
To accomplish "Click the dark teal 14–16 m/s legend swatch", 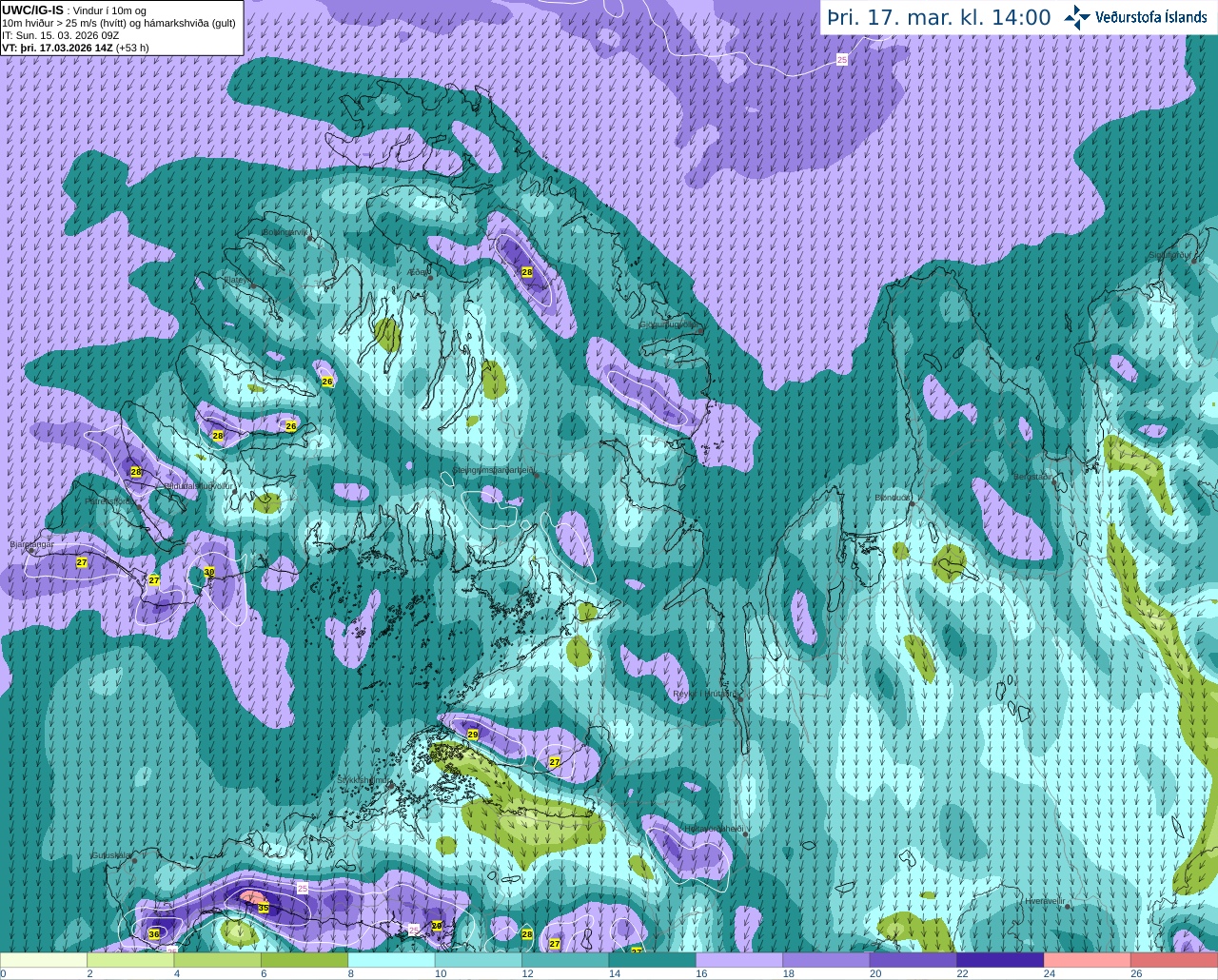I will (652, 960).
